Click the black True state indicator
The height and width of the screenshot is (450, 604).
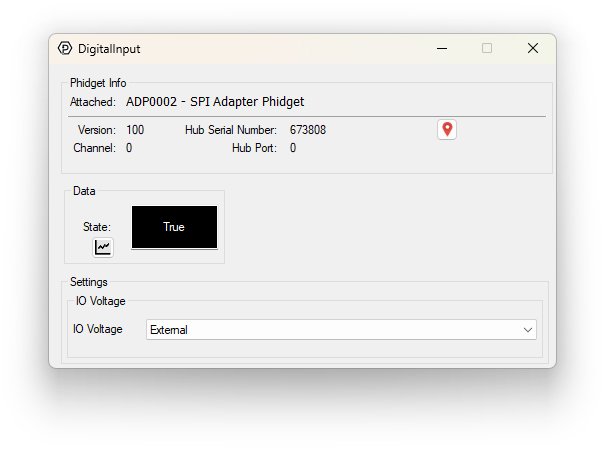(174, 227)
